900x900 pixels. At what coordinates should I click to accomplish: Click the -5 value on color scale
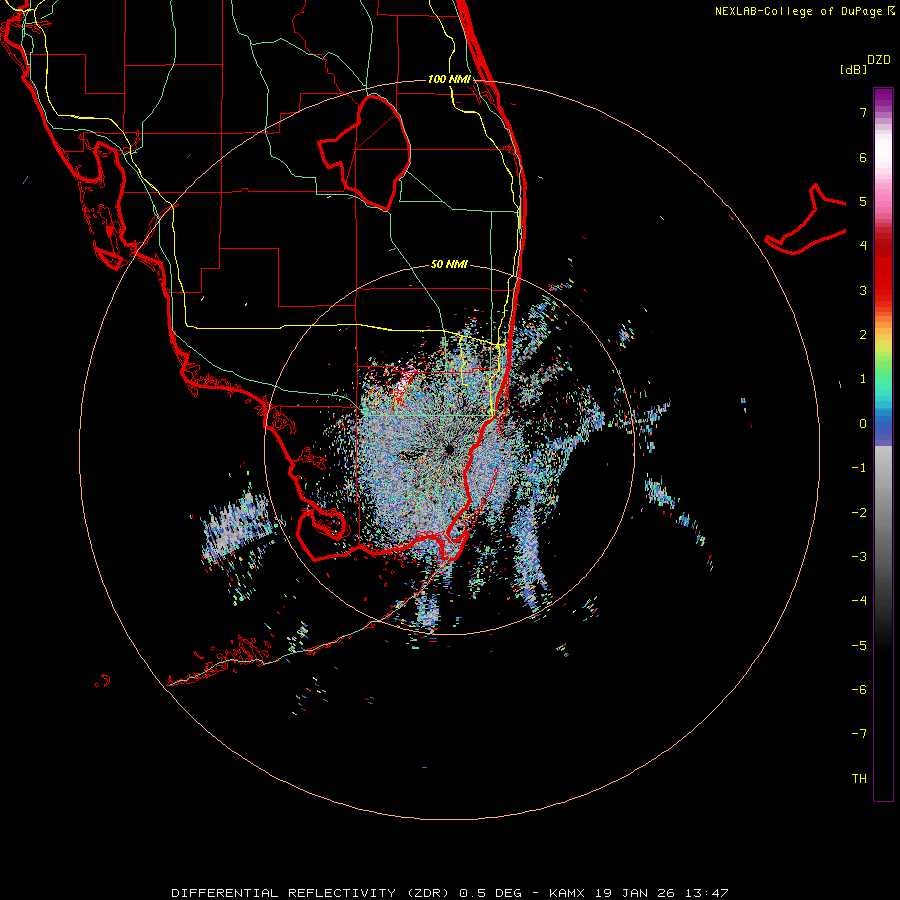[x=859, y=646]
